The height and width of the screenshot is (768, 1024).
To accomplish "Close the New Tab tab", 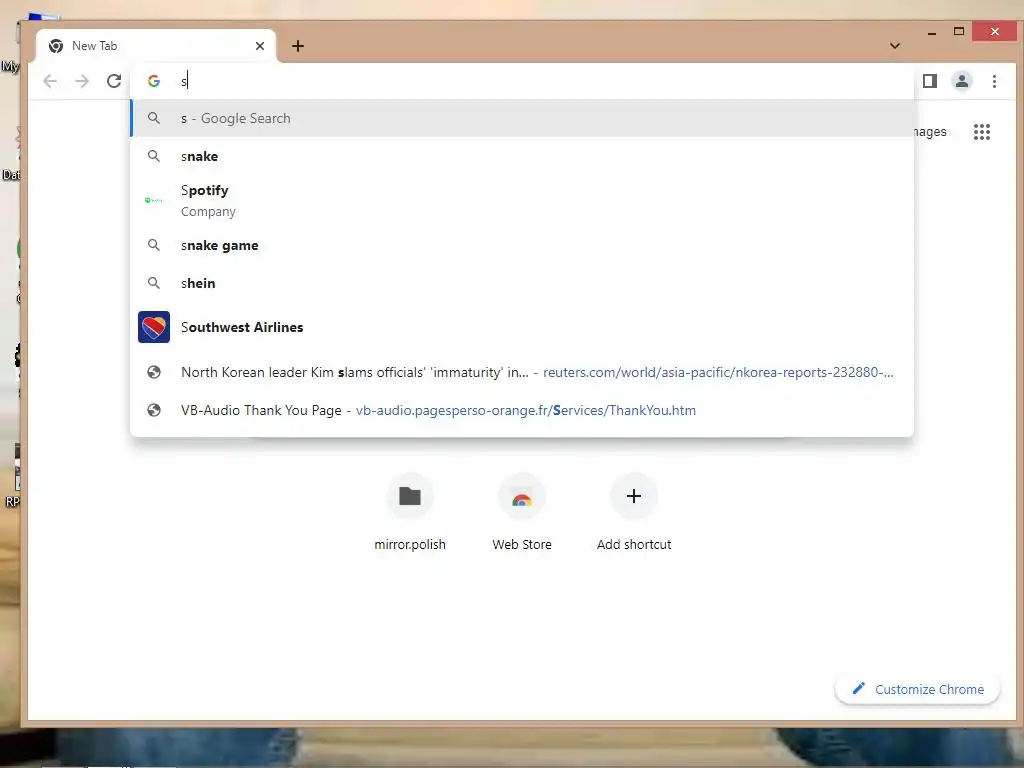I will coord(260,46).
